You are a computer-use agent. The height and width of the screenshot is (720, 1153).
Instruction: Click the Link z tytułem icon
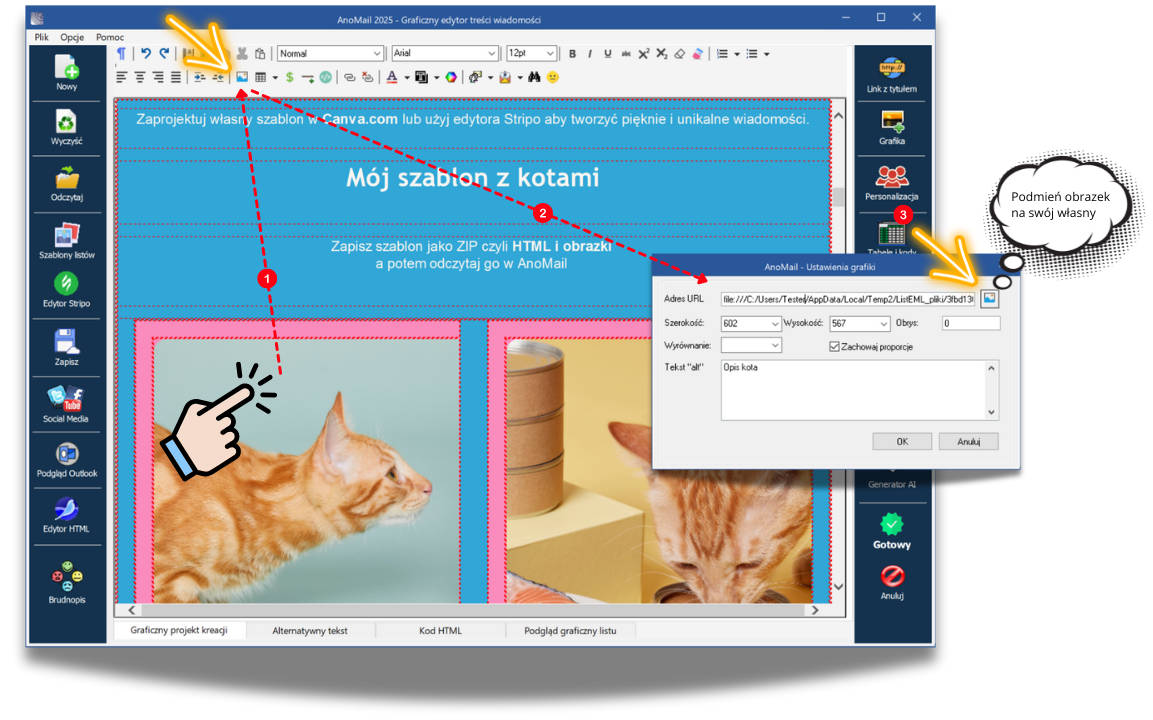(891, 68)
